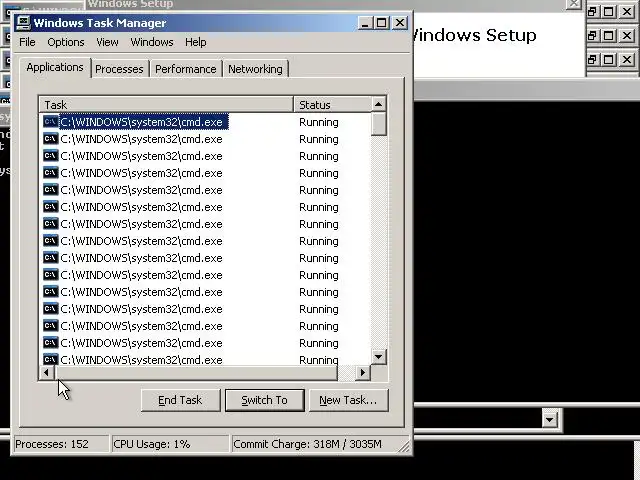Click the task list scroll-down arrow
Image resolution: width=640 pixels, height=480 pixels.
[x=378, y=357]
